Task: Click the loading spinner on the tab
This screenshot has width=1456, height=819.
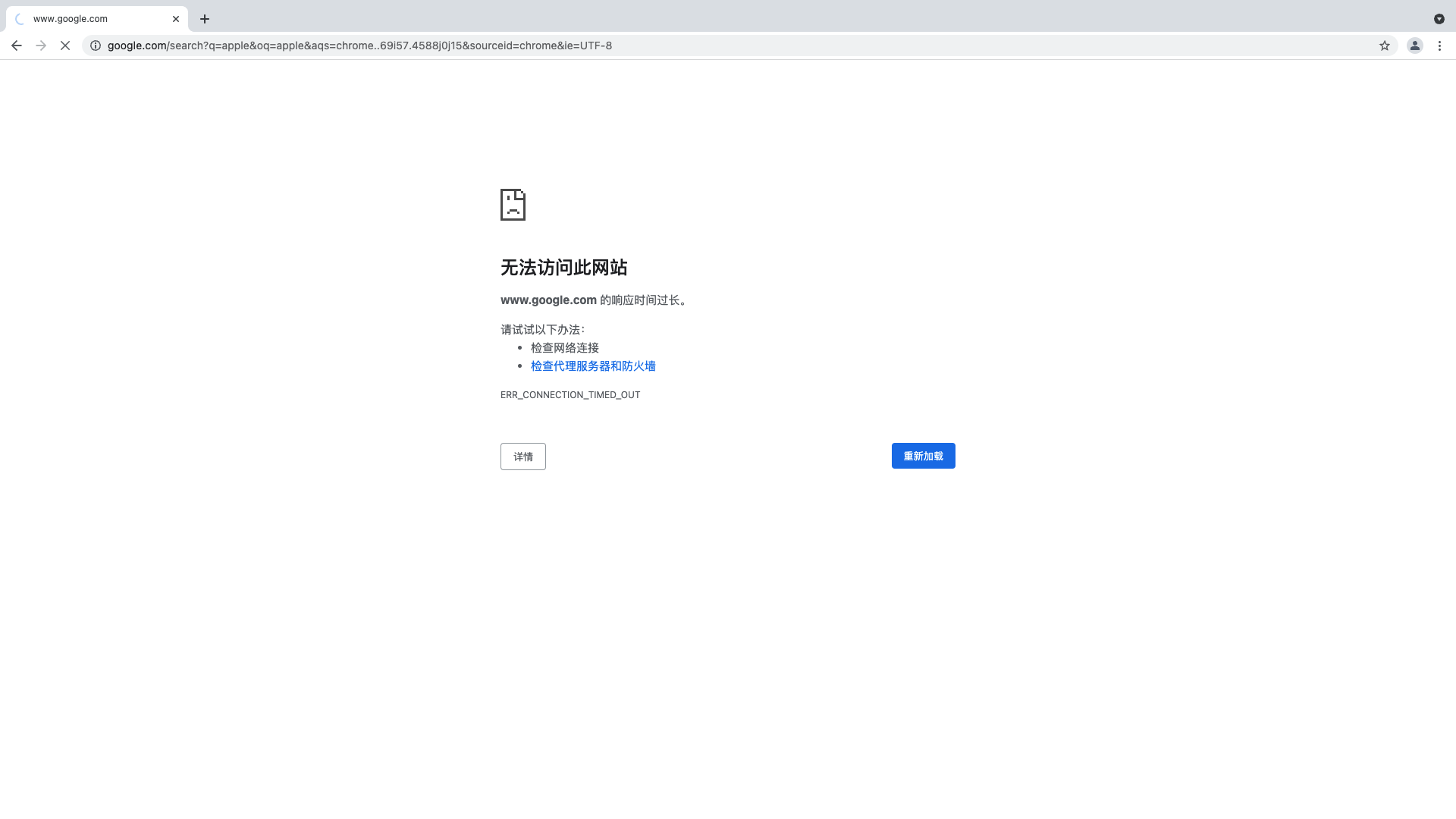Action: pos(20,19)
